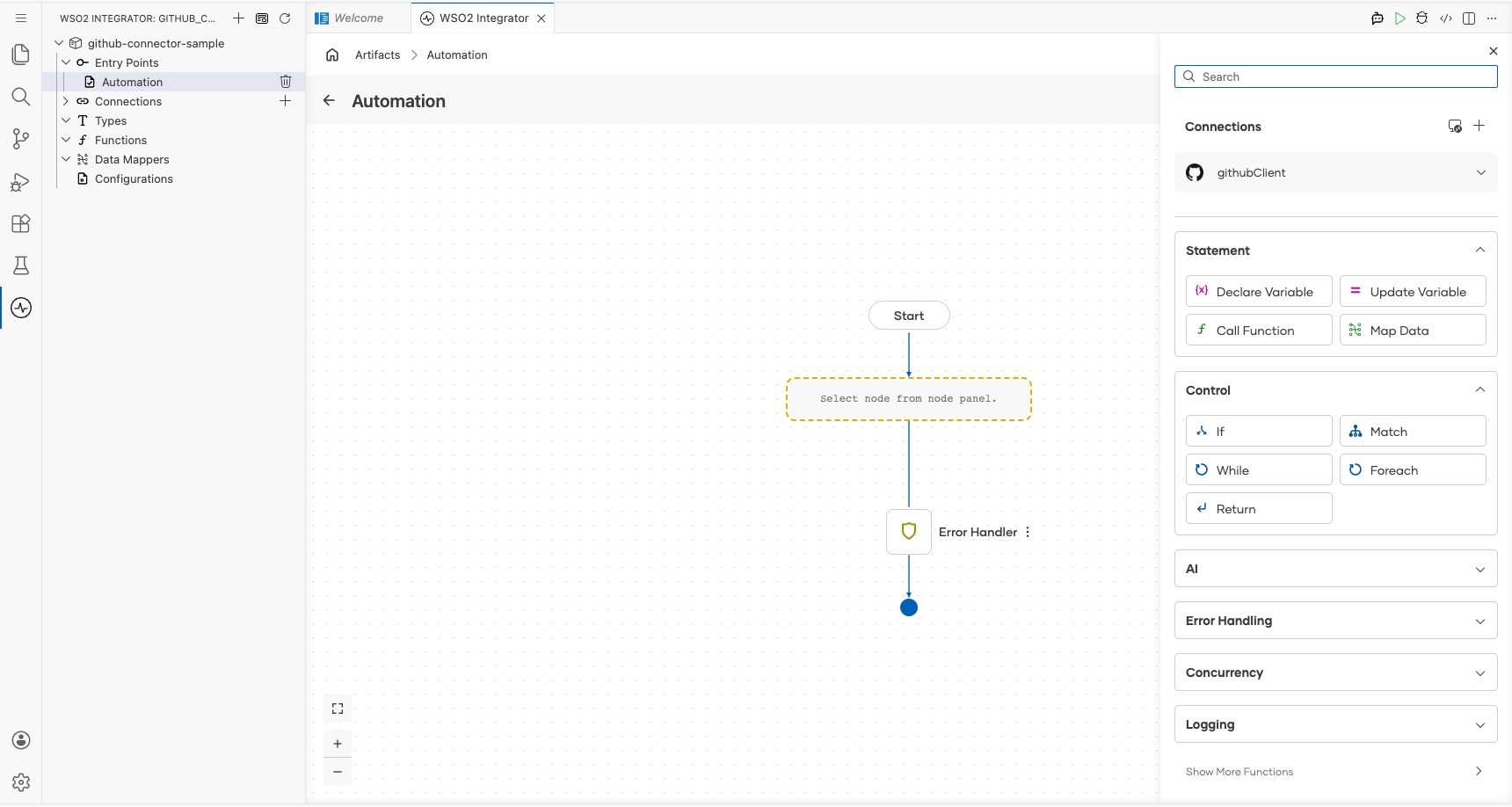Add a Declare Variable node
The height and width of the screenshot is (807, 1512).
(x=1259, y=291)
